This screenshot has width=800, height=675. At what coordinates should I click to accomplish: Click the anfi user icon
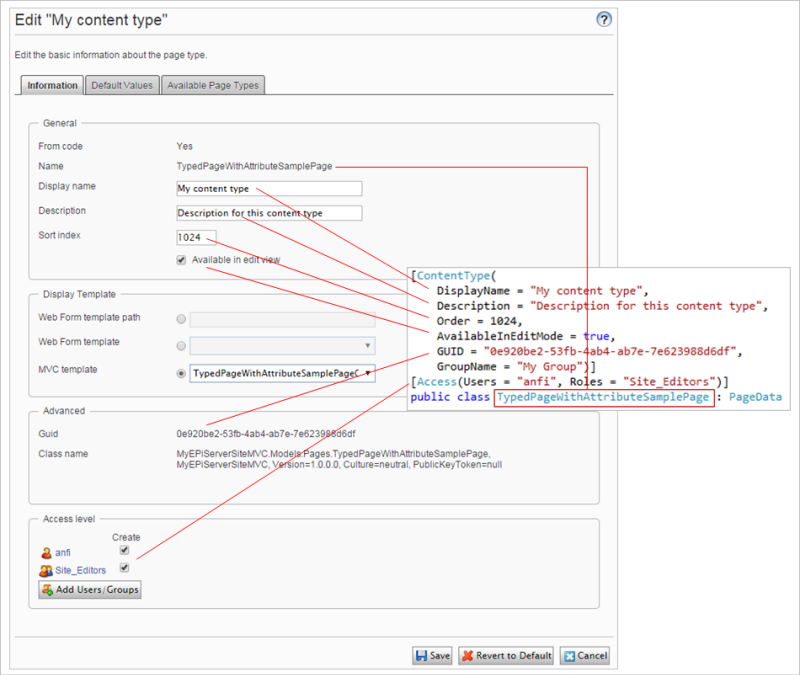pyautogui.click(x=46, y=552)
